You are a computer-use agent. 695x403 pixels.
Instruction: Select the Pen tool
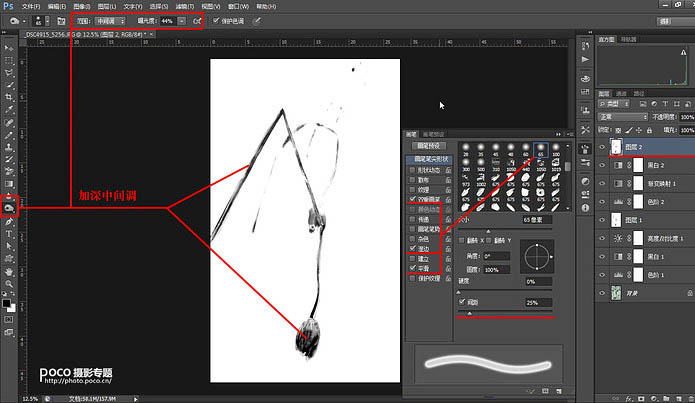[x=9, y=221]
